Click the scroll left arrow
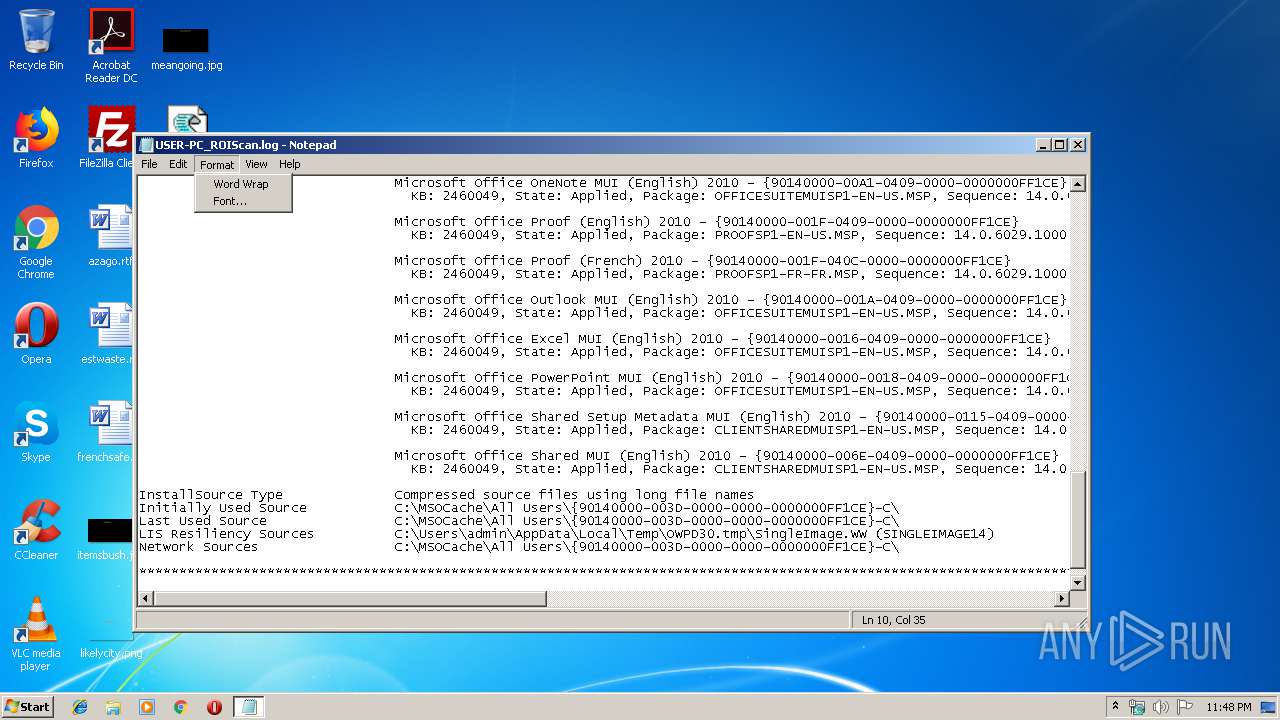This screenshot has height=720, width=1280. (x=146, y=598)
